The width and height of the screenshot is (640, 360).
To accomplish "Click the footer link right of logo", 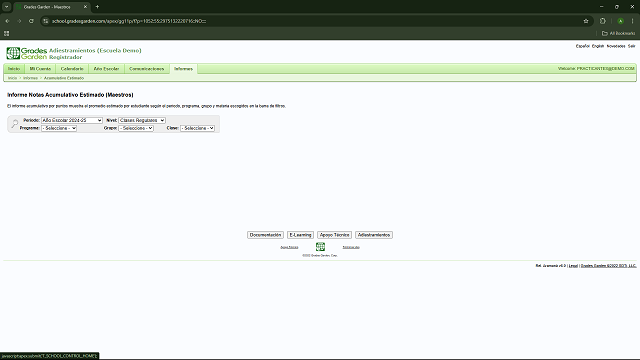I will point(351,247).
